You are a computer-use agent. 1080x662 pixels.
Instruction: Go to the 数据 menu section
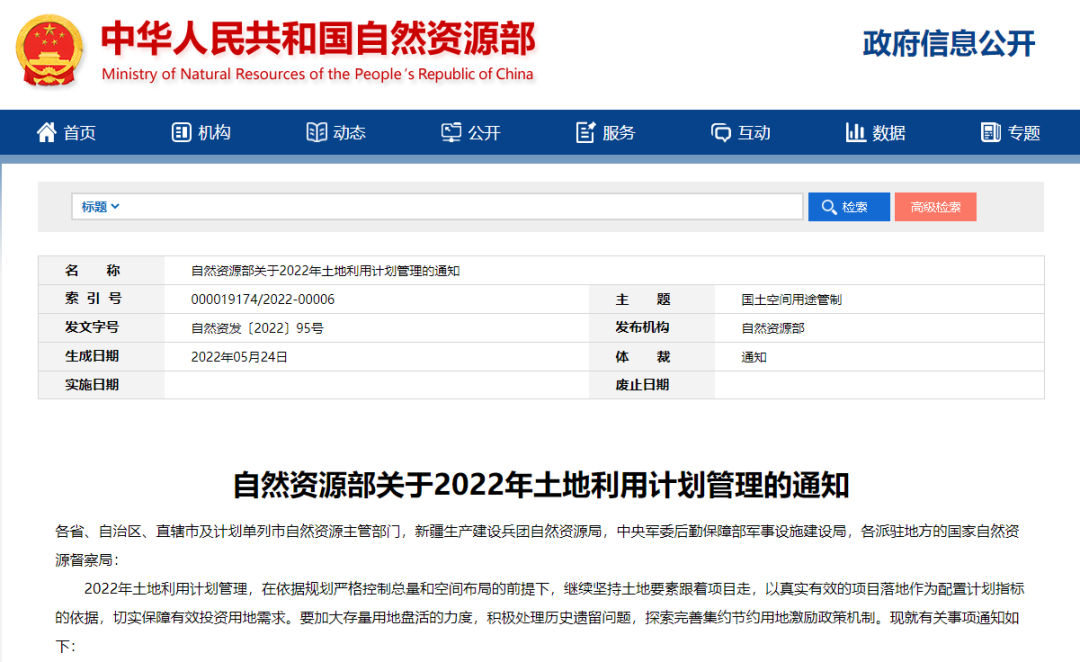point(889,133)
